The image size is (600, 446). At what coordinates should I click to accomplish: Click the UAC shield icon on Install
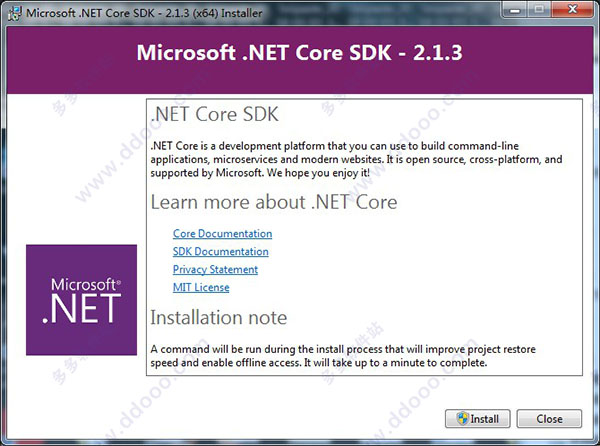[462, 418]
